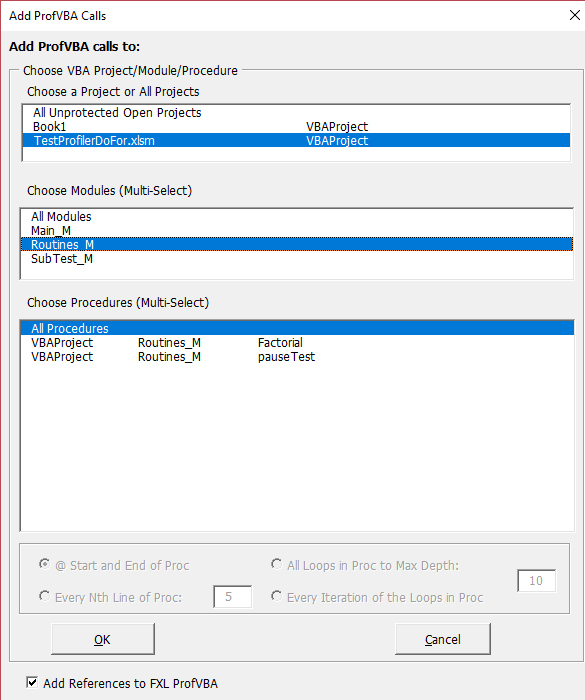Select TestProfilerDoFor.xlsm project
The image size is (585, 700).
point(296,140)
